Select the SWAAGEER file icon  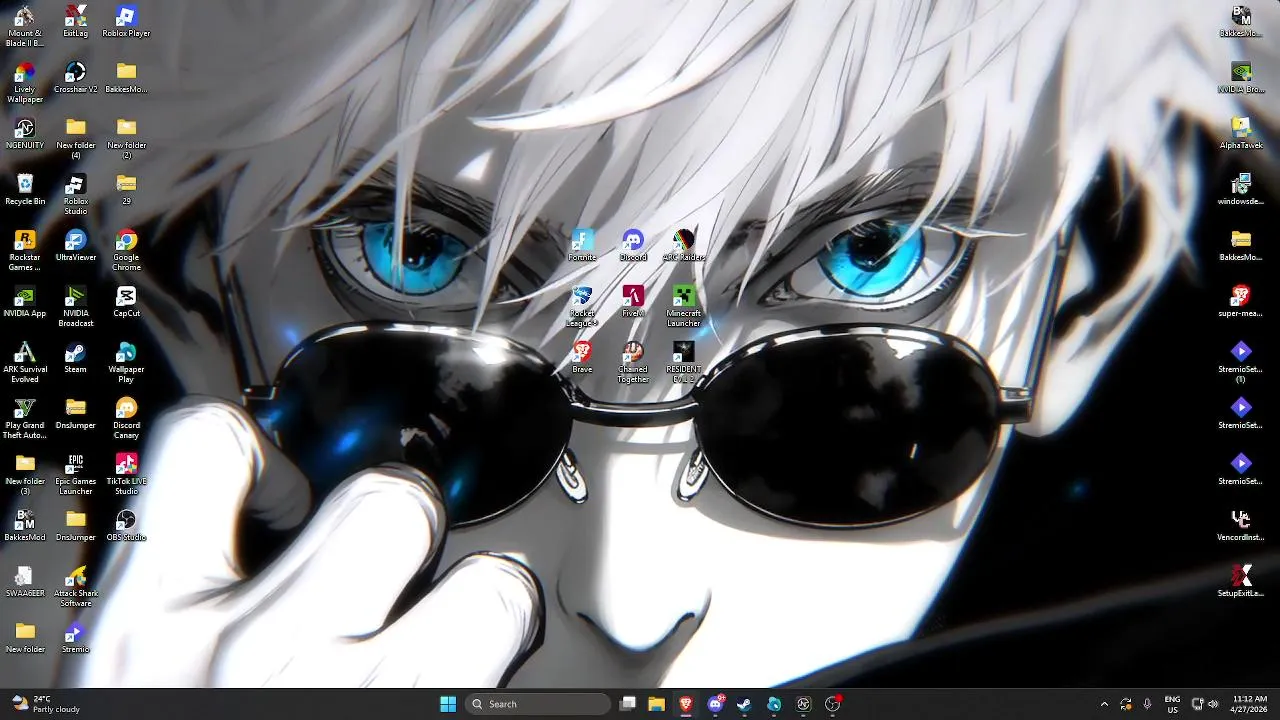coord(25,582)
